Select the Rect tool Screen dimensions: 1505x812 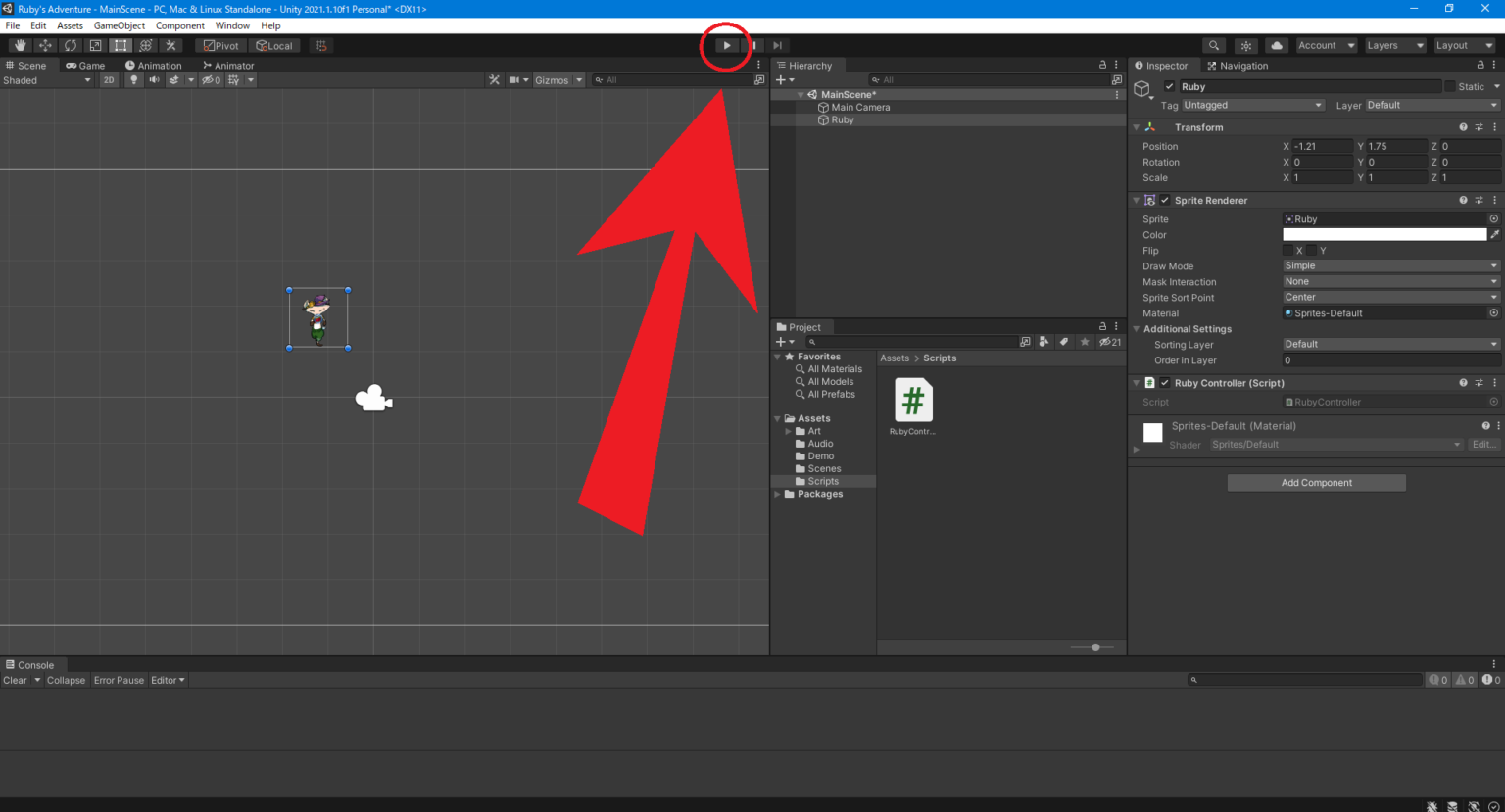point(121,46)
